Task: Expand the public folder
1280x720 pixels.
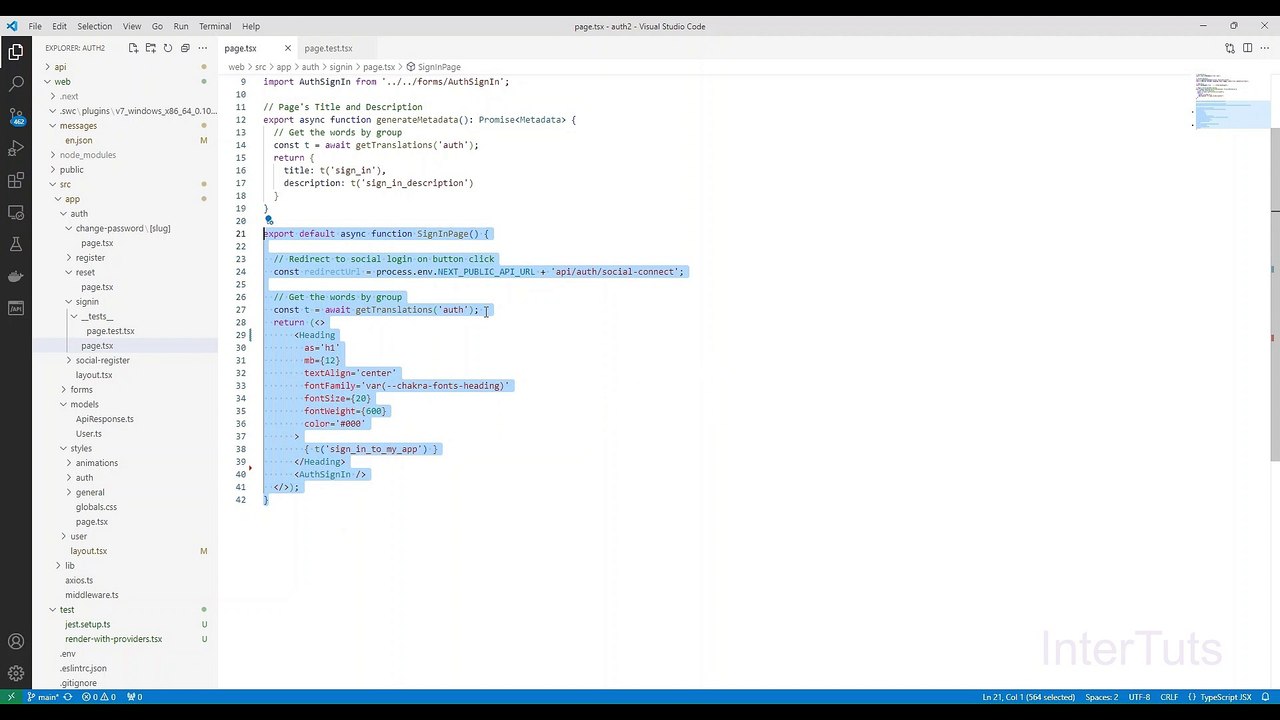Action: point(72,170)
